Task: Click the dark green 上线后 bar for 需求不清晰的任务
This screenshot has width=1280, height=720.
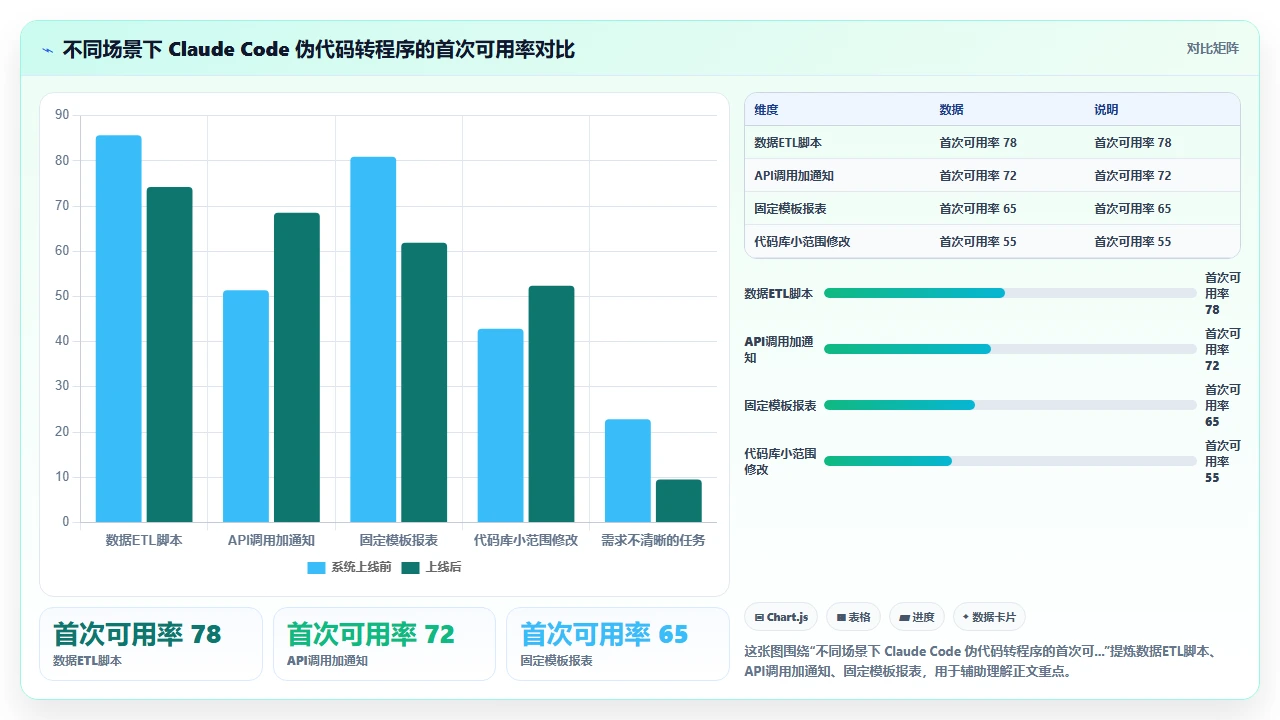Action: [x=679, y=501]
